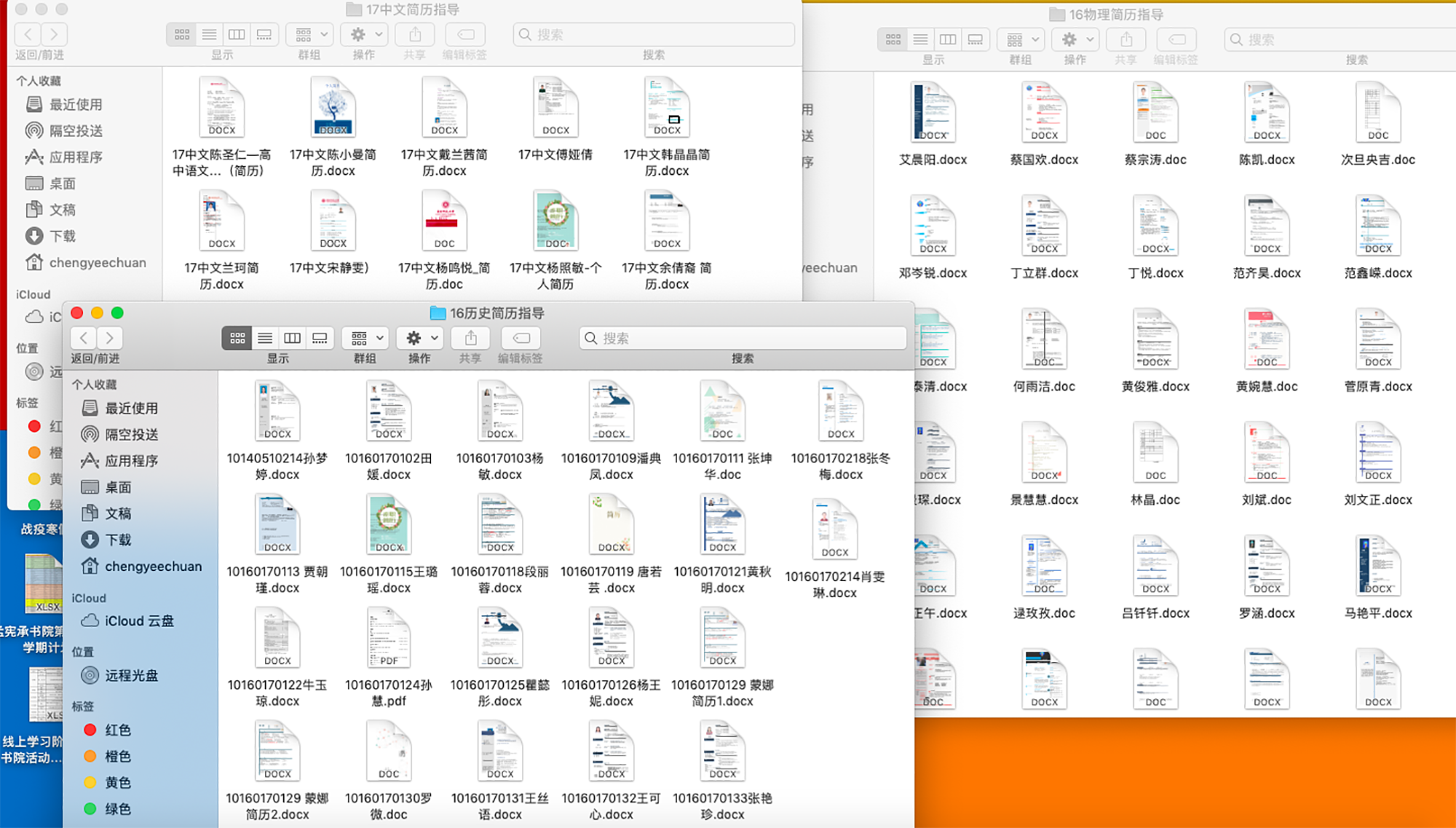Switch to list view in 16历史简历指导 window
This screenshot has height=828, width=1456.
[x=265, y=338]
